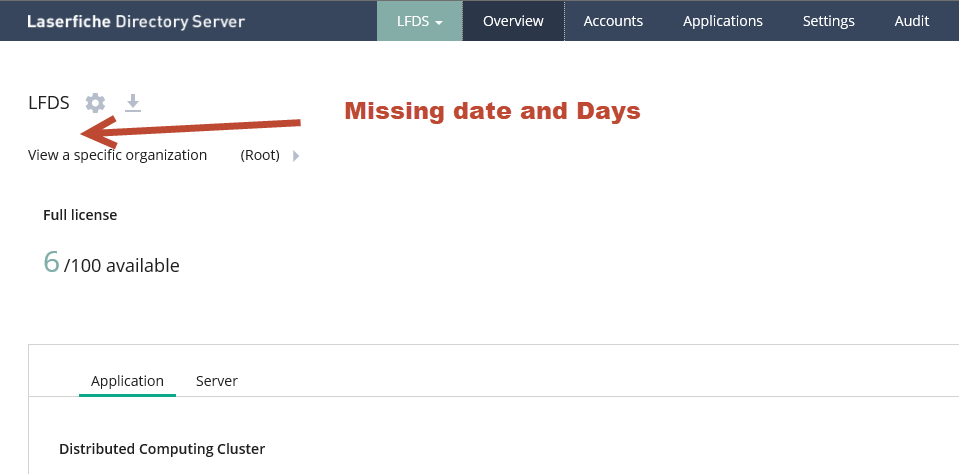Click the Laserfiche Directory Server logo
Screen dimensions: 959x474
click(136, 21)
